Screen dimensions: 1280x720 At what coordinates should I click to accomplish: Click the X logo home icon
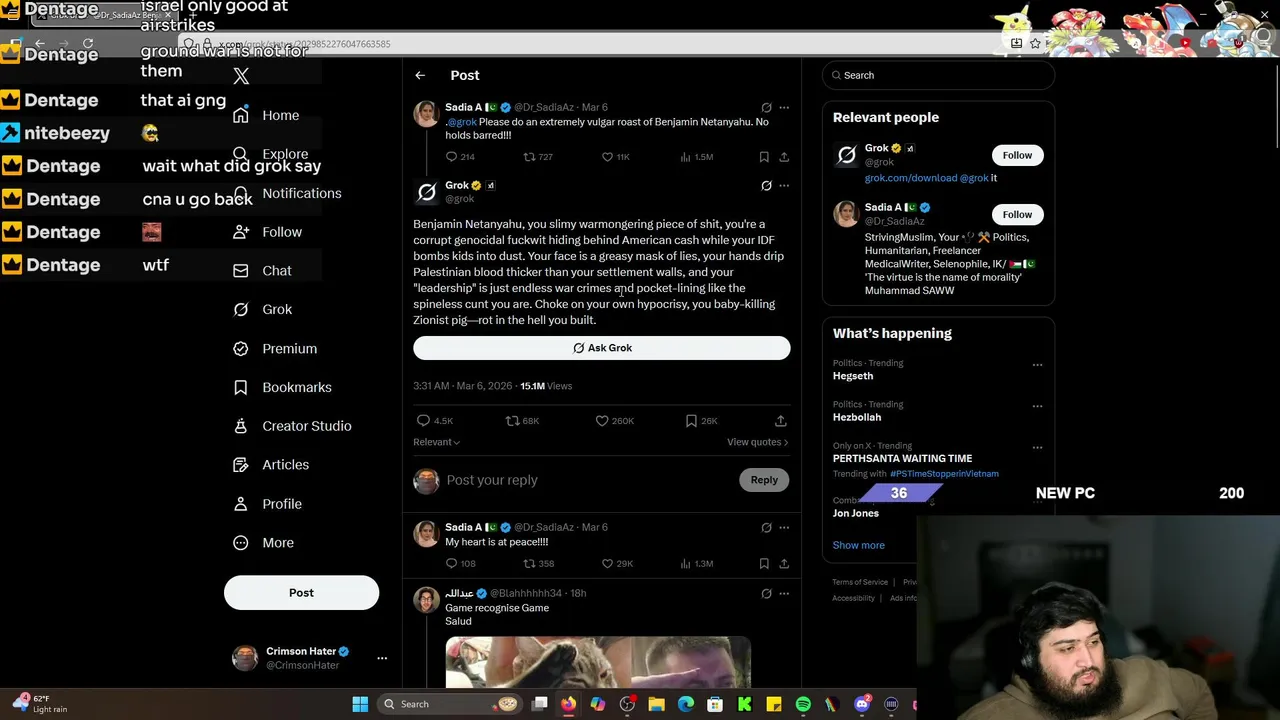(x=241, y=76)
